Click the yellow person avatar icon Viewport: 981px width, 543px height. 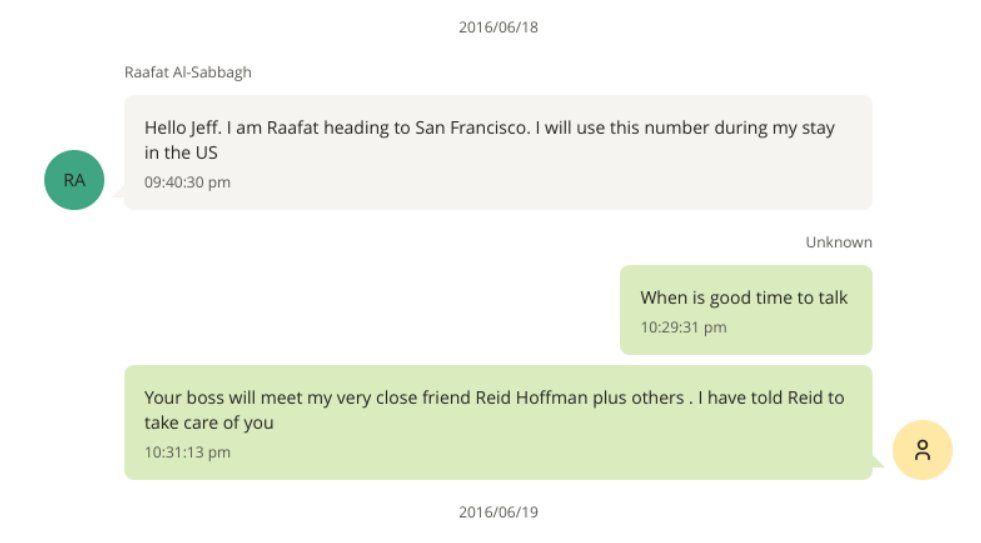[x=922, y=450]
